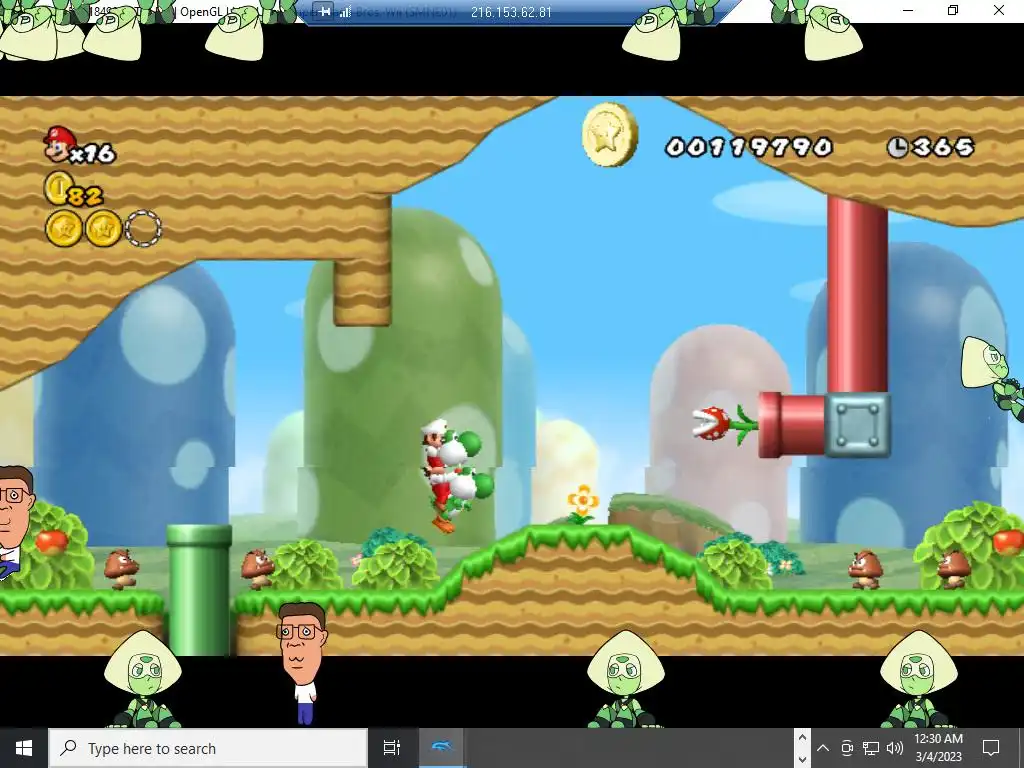
Task: Click the coin count 82
Action: click(x=85, y=195)
